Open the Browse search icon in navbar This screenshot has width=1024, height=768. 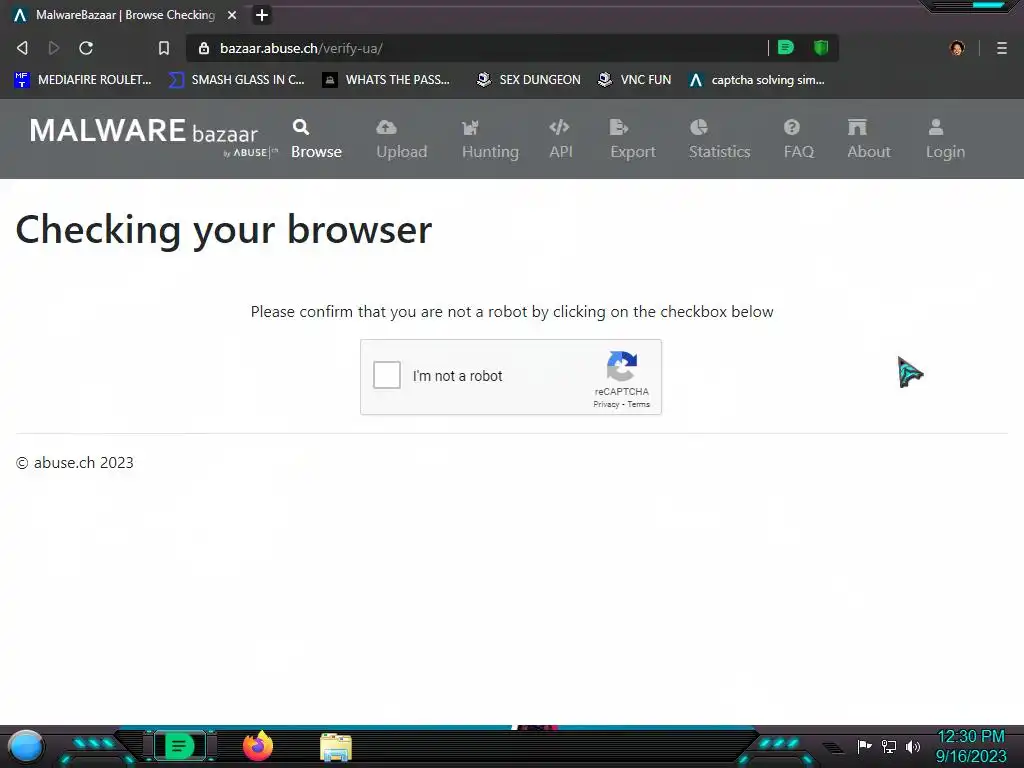[x=301, y=127]
